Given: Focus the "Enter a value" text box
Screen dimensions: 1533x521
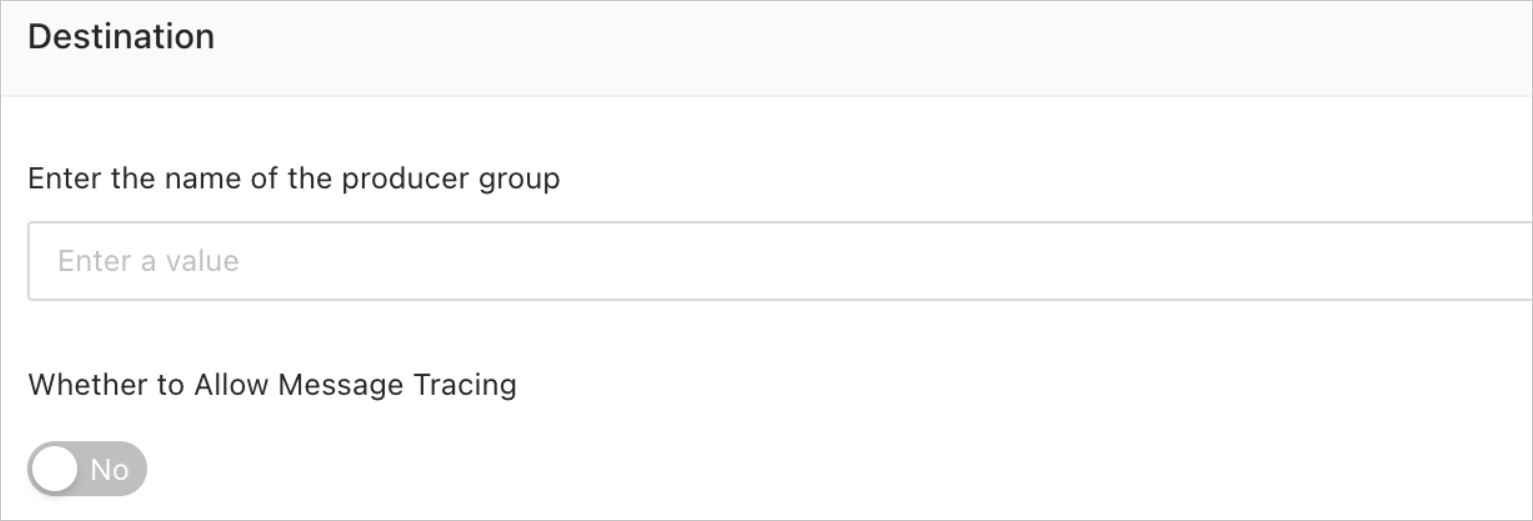Looking at the screenshot, I should [780, 261].
